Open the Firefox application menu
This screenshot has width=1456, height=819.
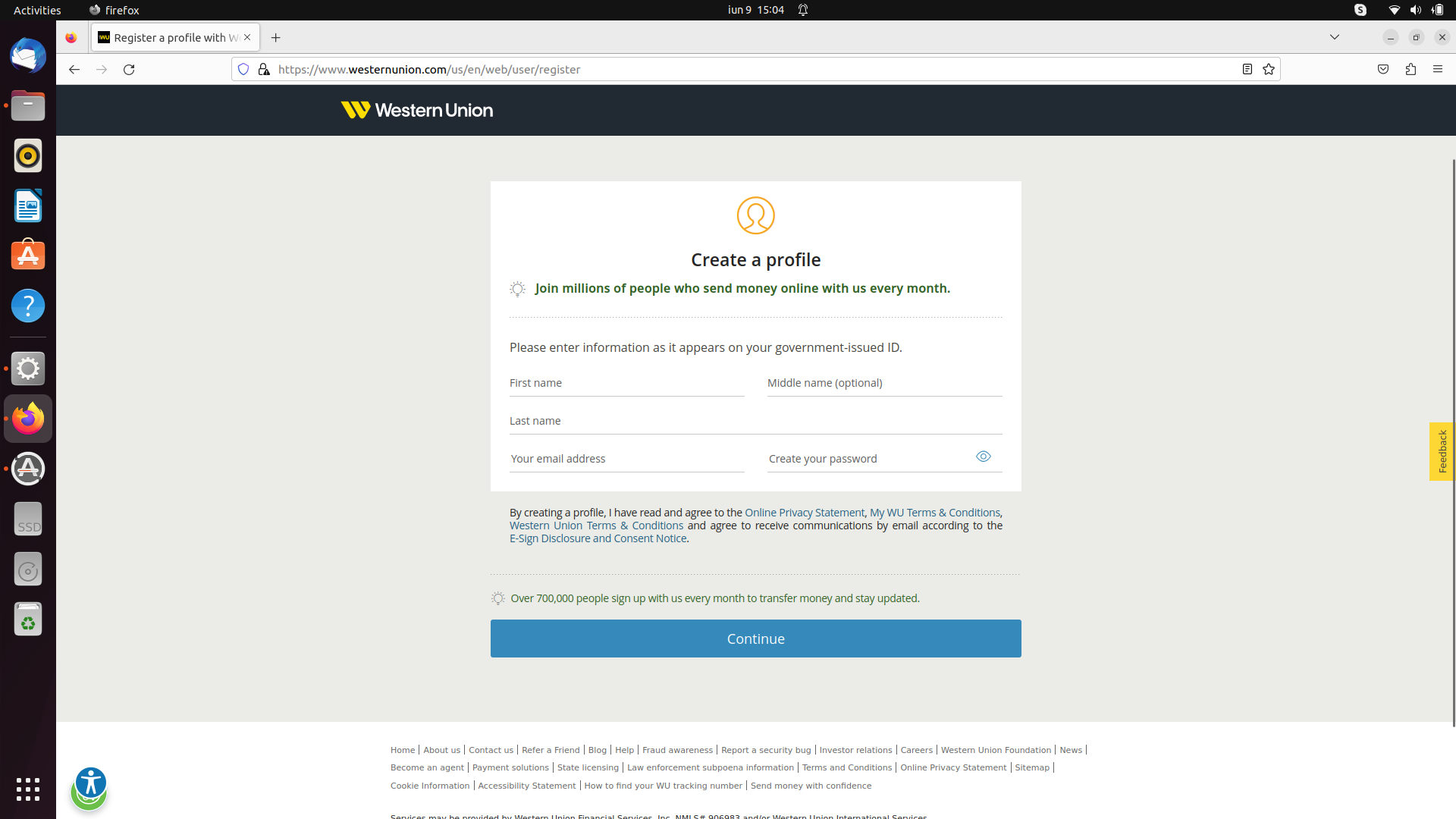(x=1439, y=69)
